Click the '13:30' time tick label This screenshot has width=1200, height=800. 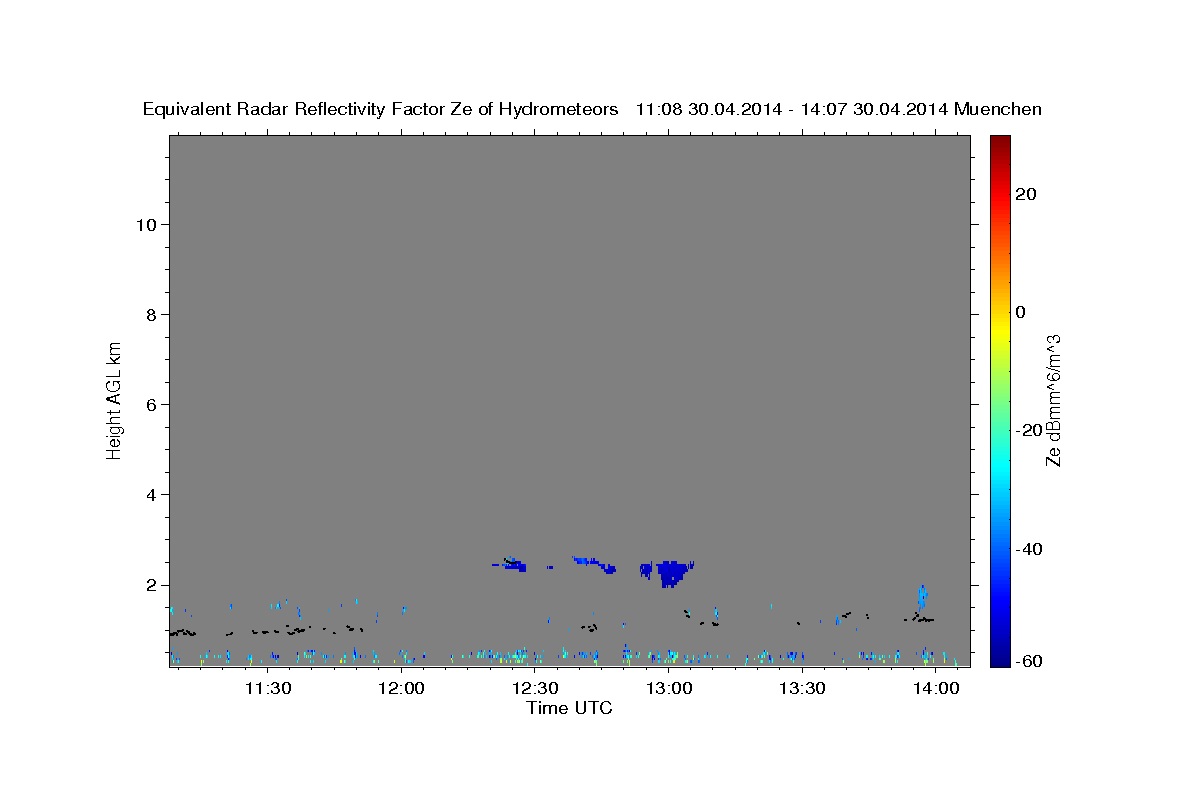802,688
